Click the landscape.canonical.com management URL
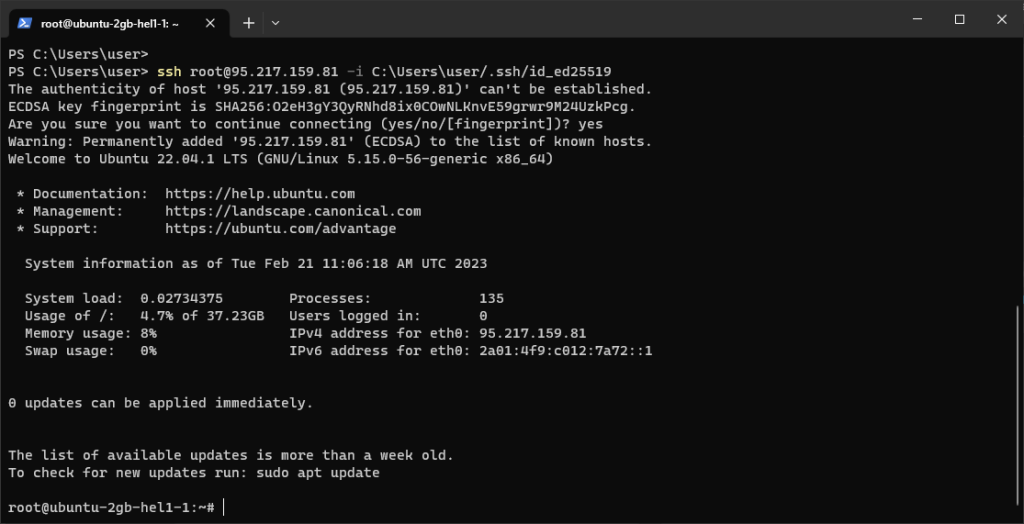The width and height of the screenshot is (1024, 524). point(292,211)
